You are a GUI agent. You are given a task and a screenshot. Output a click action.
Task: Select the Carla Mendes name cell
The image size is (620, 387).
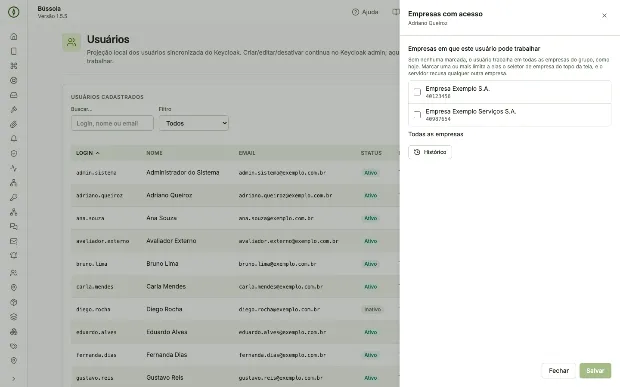(166, 287)
